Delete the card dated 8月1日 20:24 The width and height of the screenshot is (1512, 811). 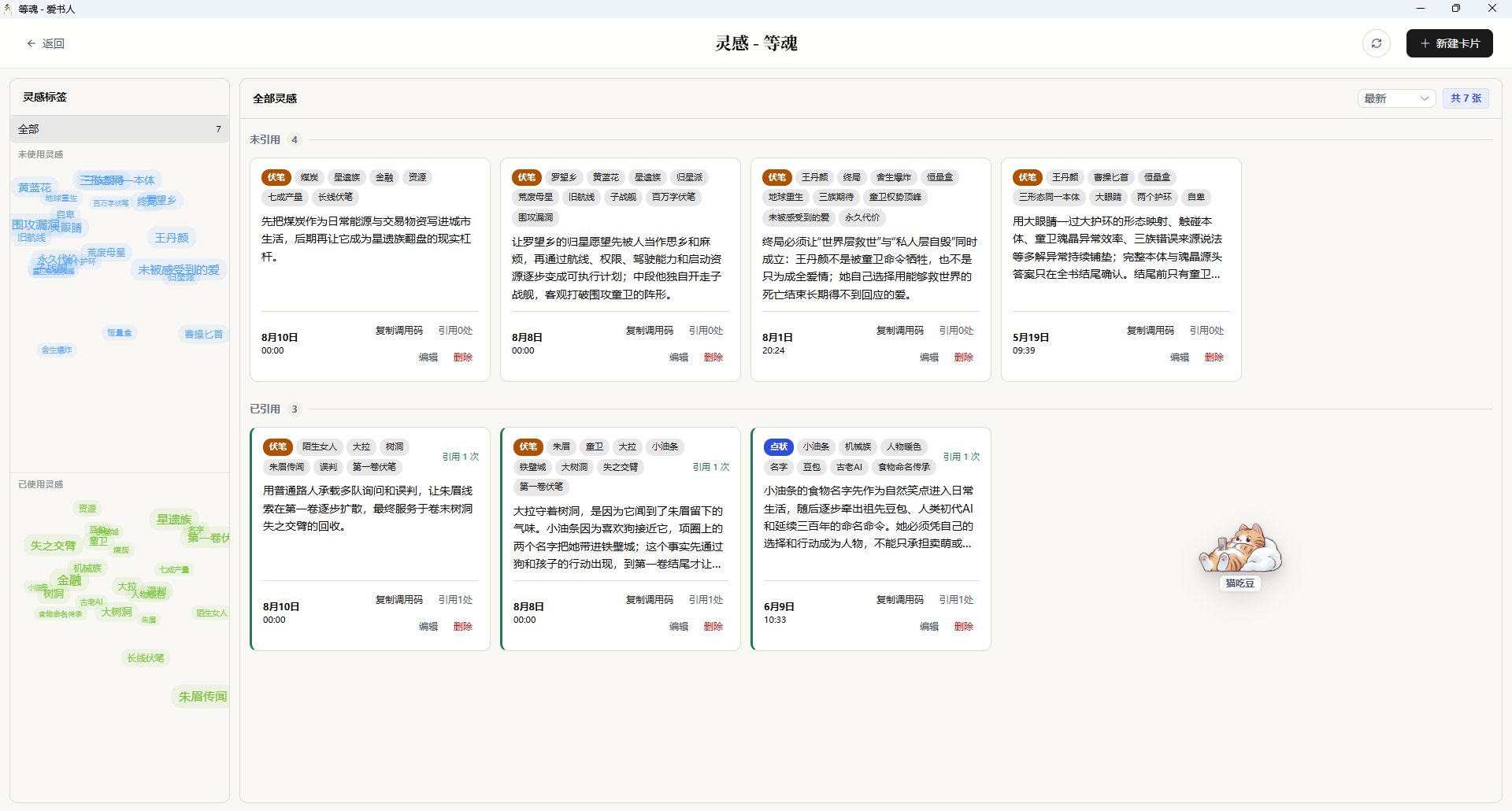pyautogui.click(x=964, y=357)
